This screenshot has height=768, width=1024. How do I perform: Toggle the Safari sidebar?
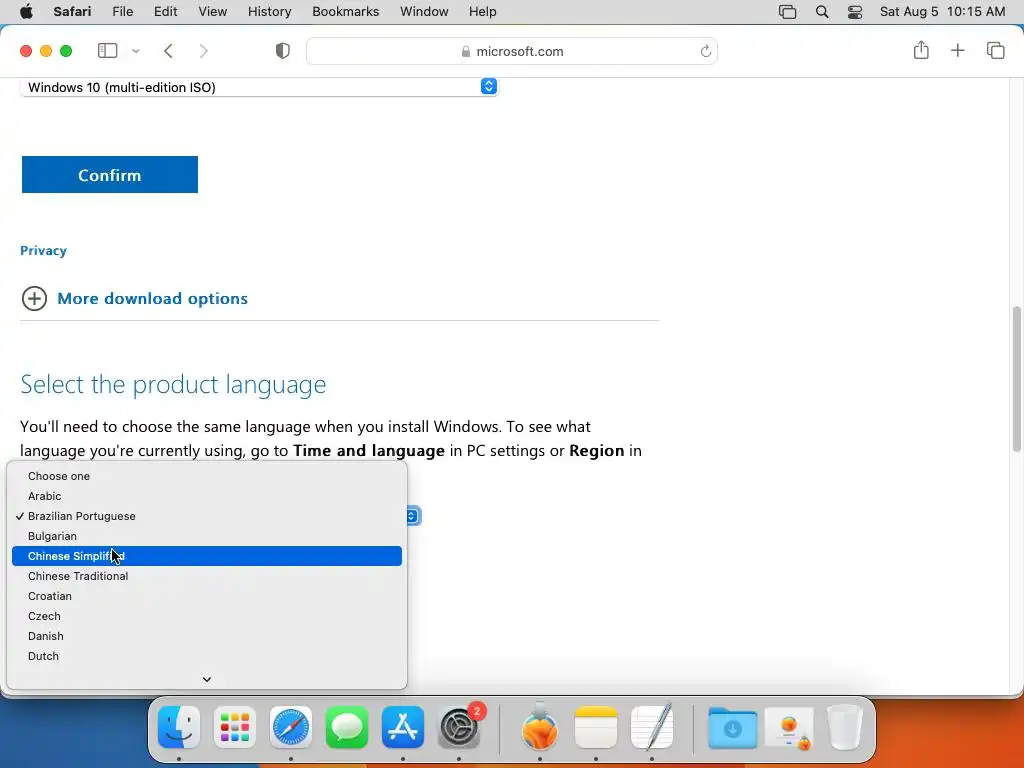107,51
